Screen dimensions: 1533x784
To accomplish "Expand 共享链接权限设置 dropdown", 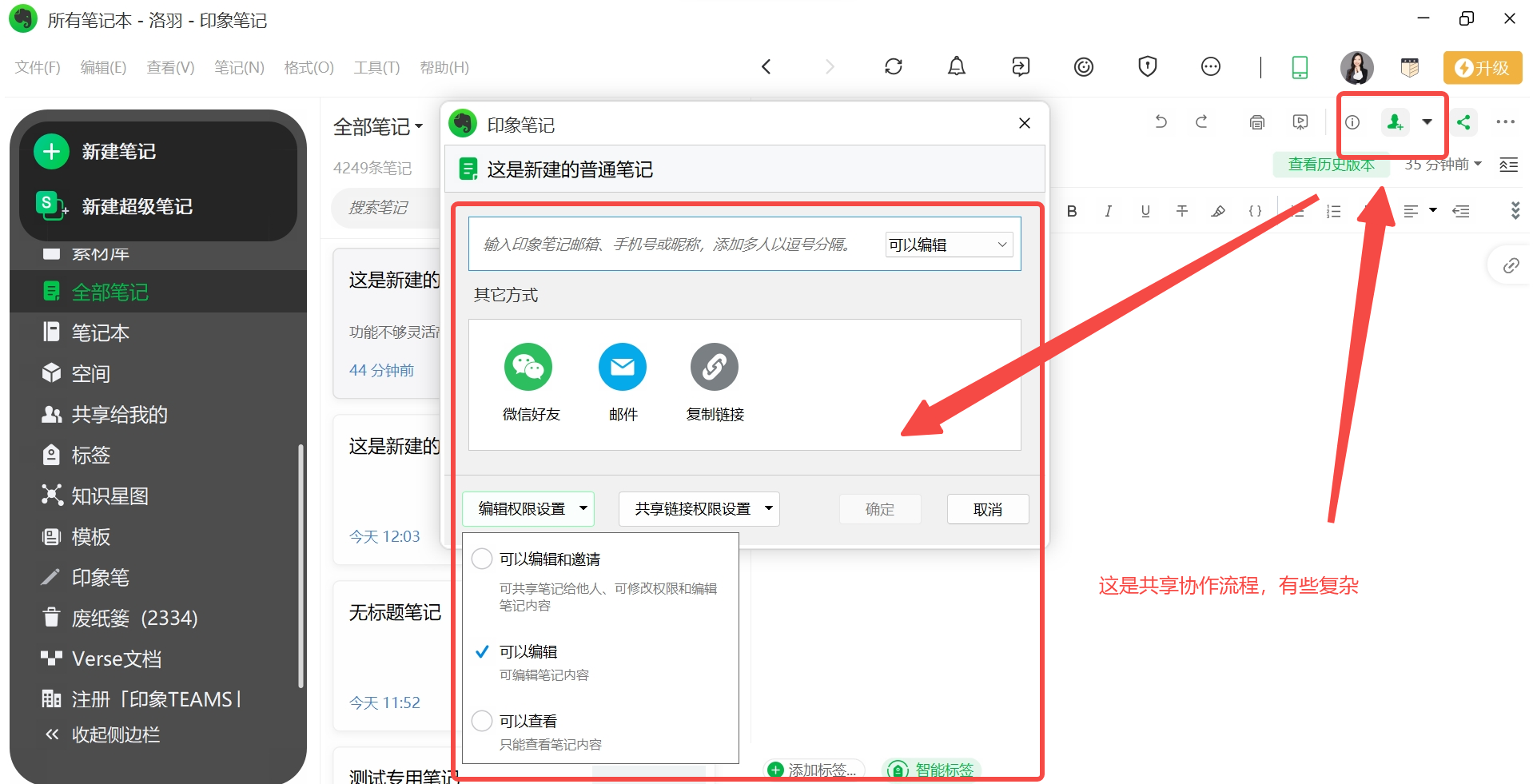I will (x=699, y=509).
